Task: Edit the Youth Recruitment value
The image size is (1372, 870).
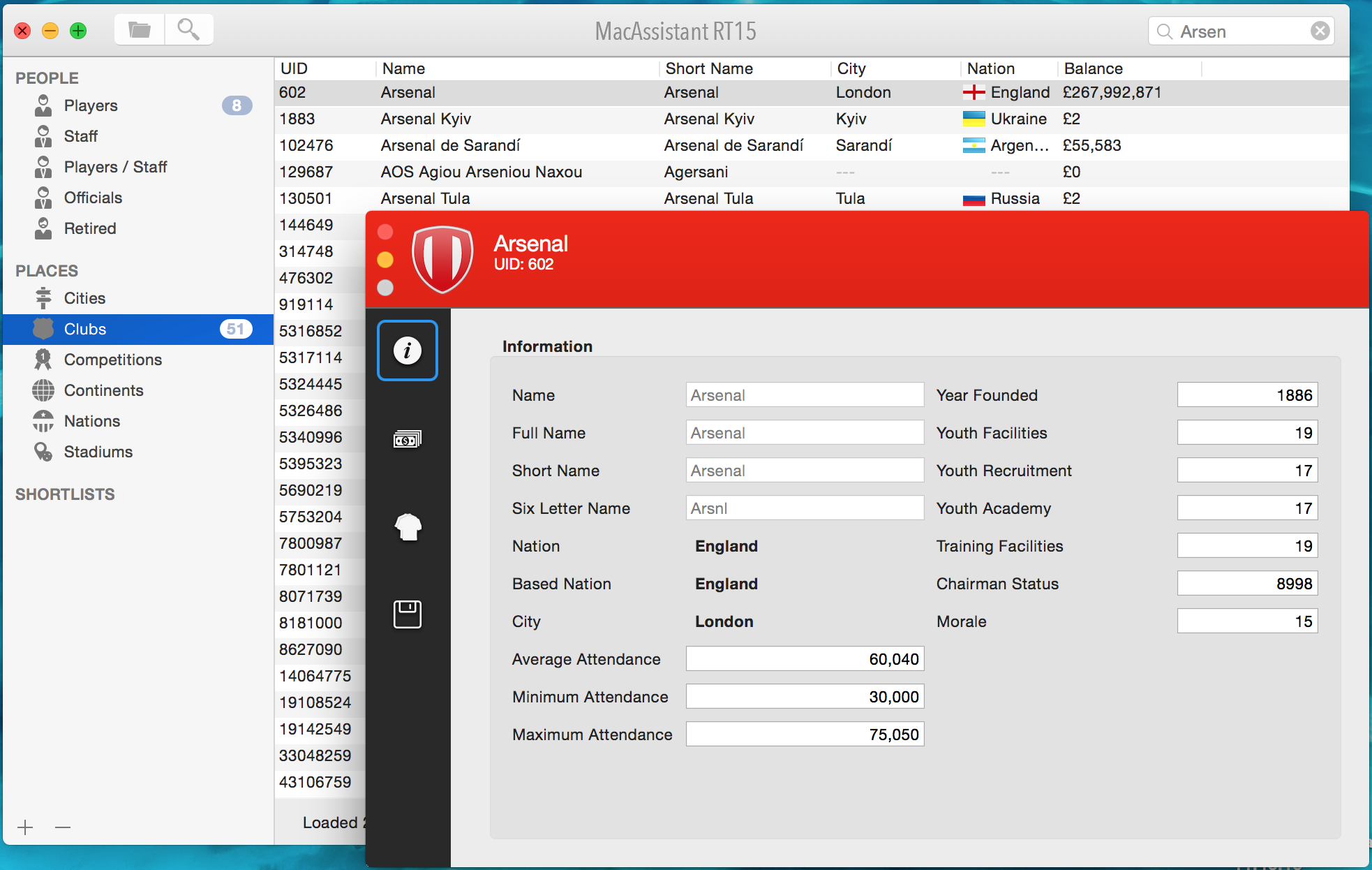Action: [x=1247, y=471]
